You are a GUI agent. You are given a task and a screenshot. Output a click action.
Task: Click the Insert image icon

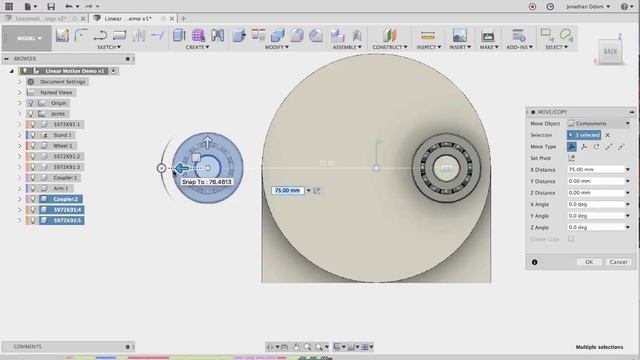[460, 36]
